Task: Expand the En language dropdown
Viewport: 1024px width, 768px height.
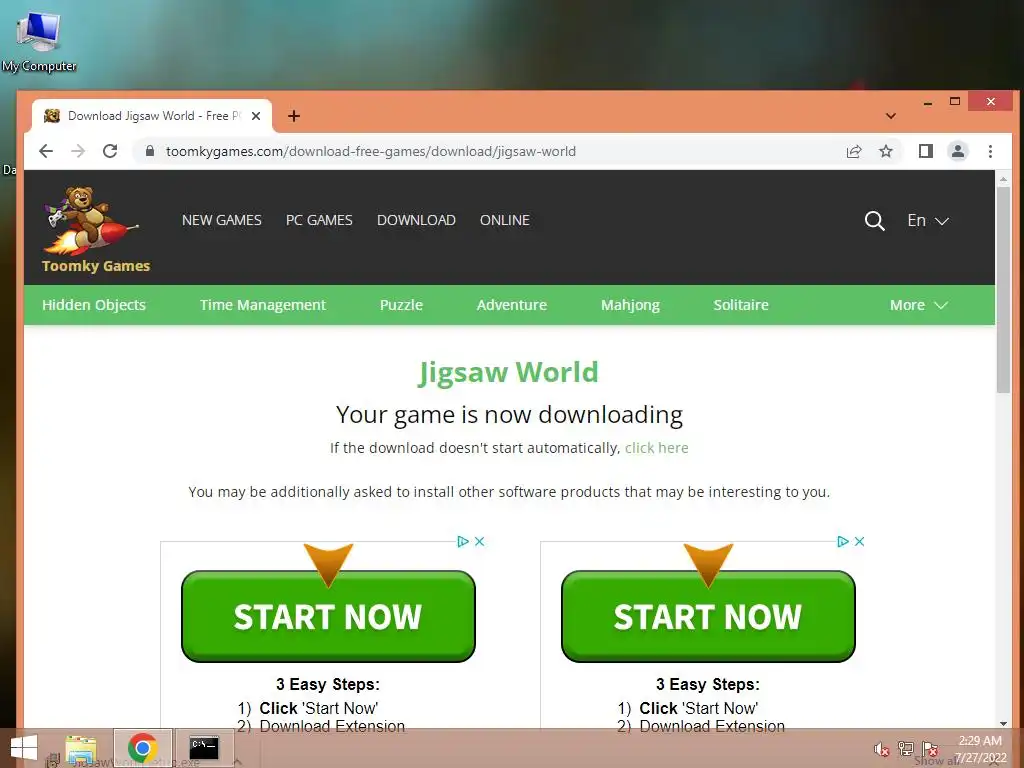Action: tap(927, 221)
